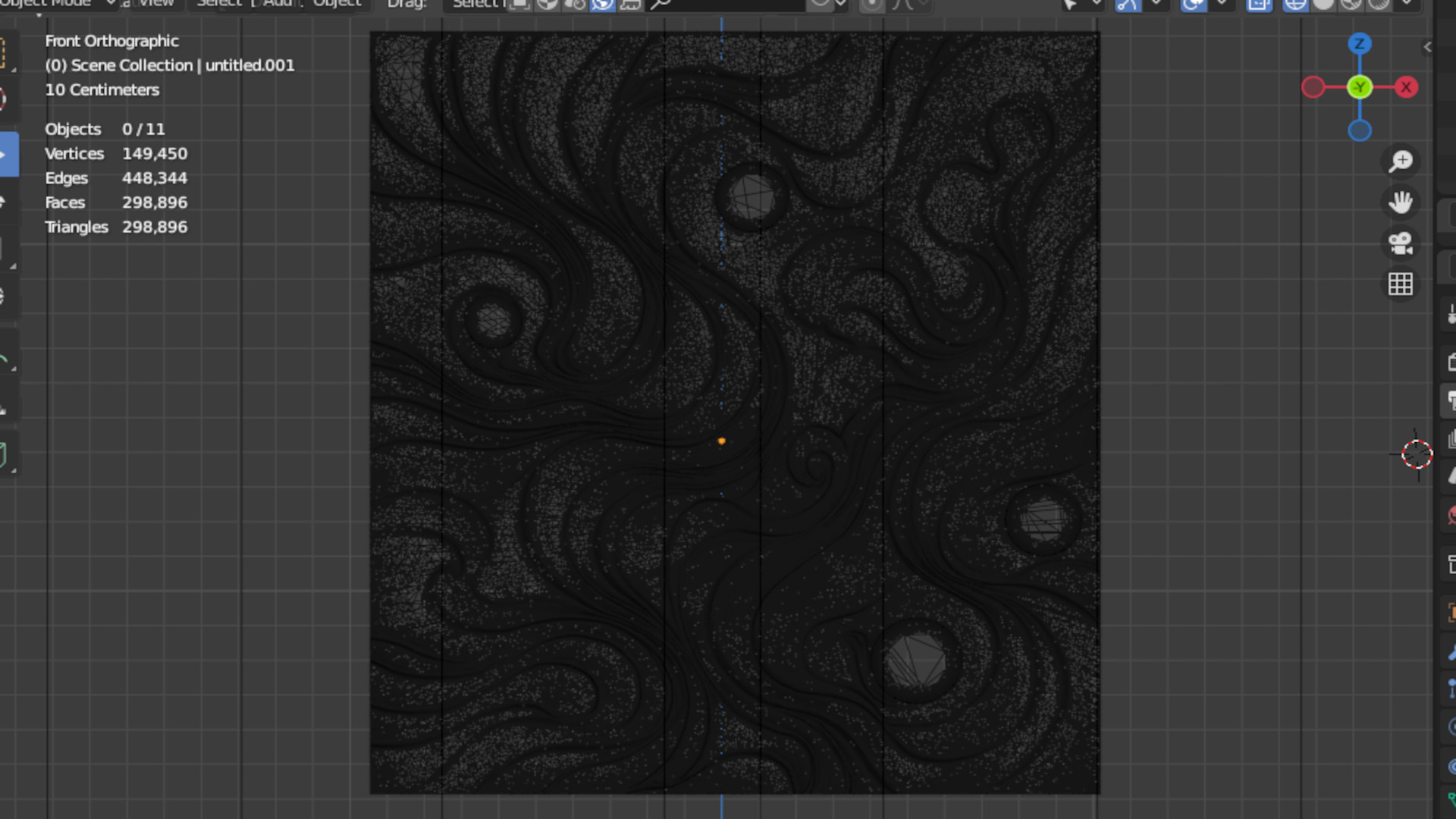
Task: Toggle the camera view icon
Action: (1401, 243)
